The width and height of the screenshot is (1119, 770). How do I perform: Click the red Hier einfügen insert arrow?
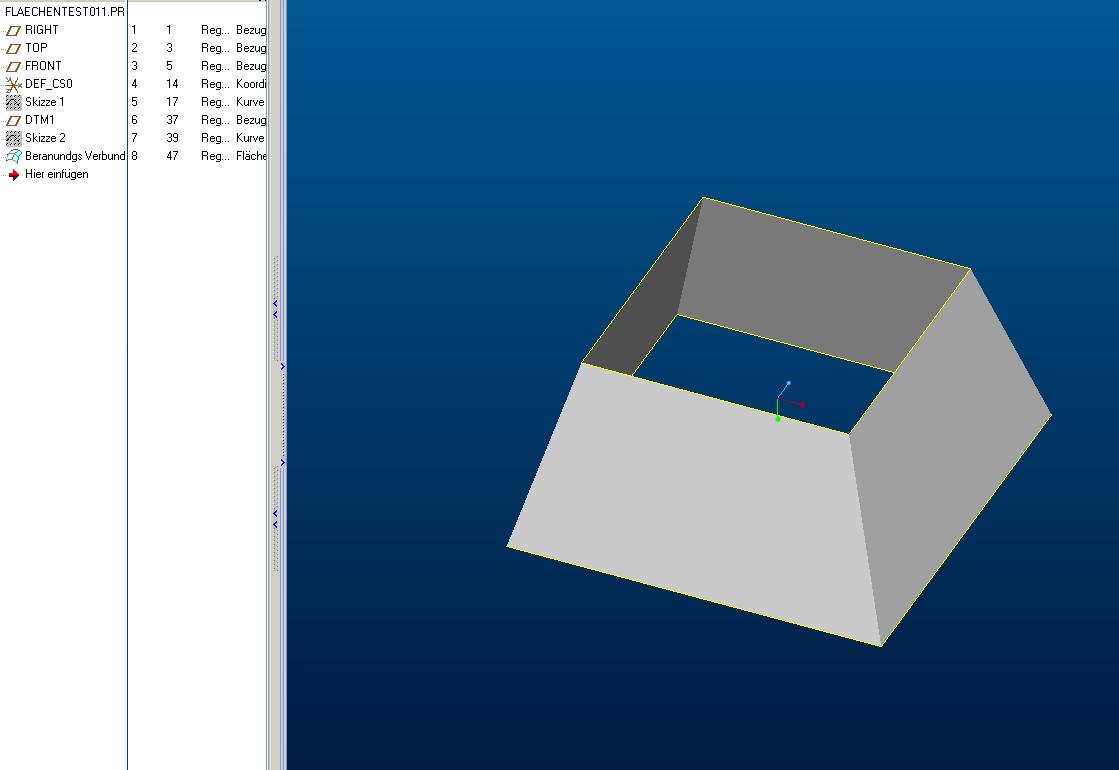coord(14,174)
